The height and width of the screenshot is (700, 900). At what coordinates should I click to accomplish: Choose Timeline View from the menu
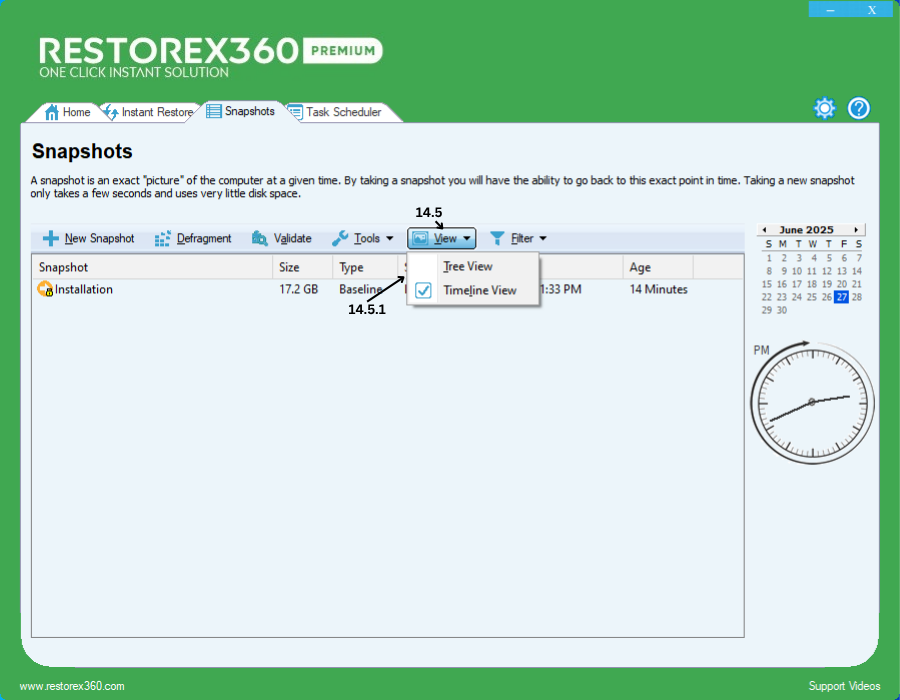(473, 290)
